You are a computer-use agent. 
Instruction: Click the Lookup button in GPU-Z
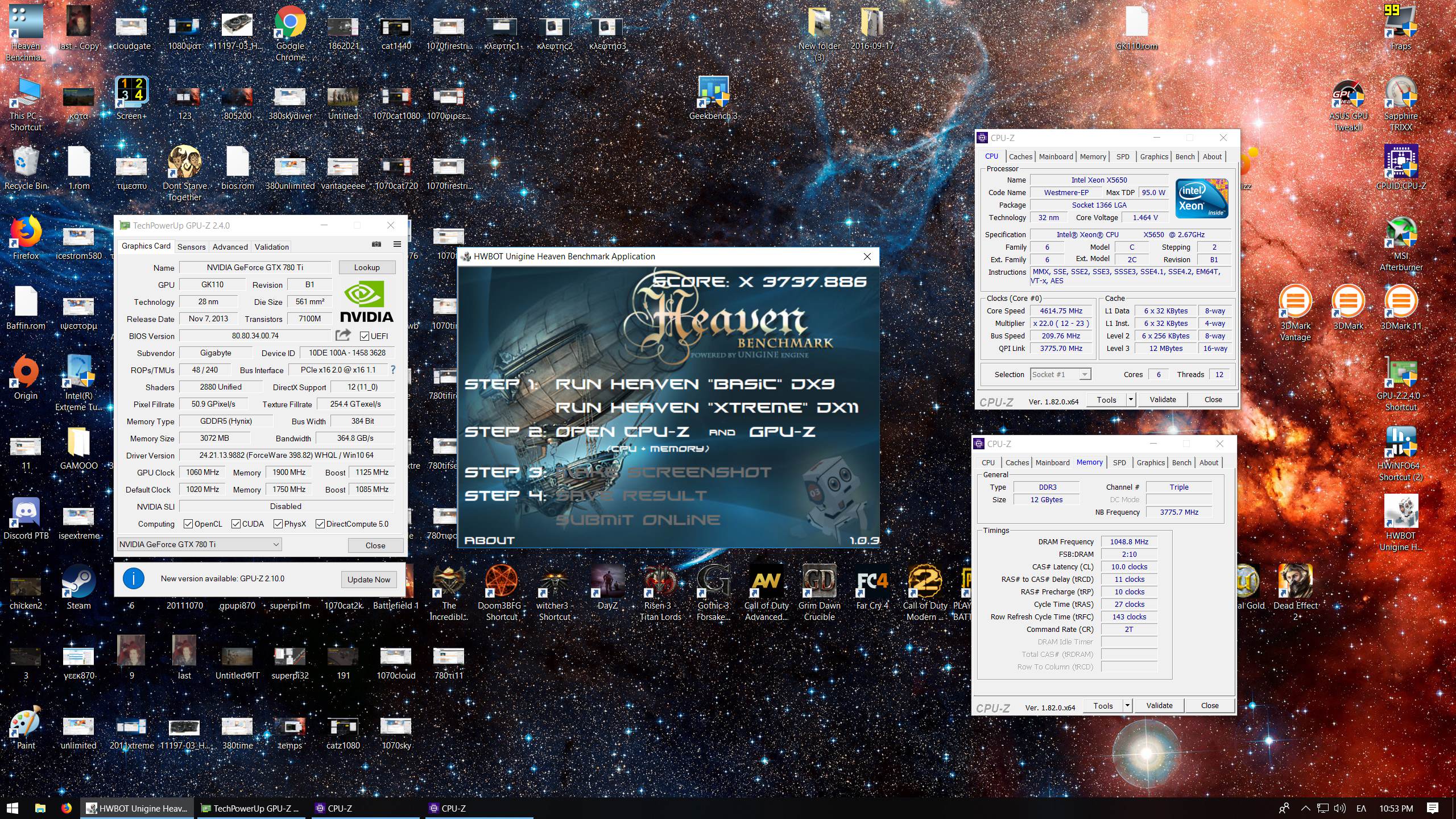coord(367,267)
